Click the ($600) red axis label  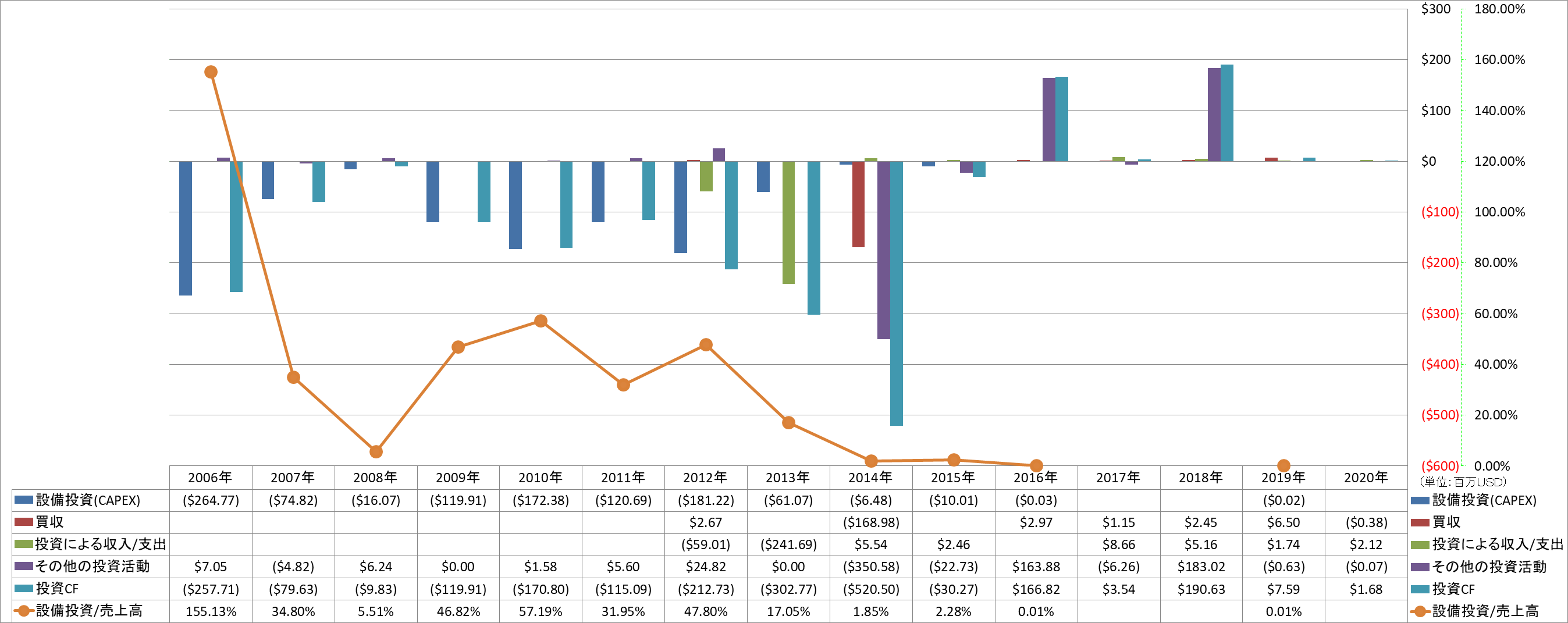coord(1439,466)
